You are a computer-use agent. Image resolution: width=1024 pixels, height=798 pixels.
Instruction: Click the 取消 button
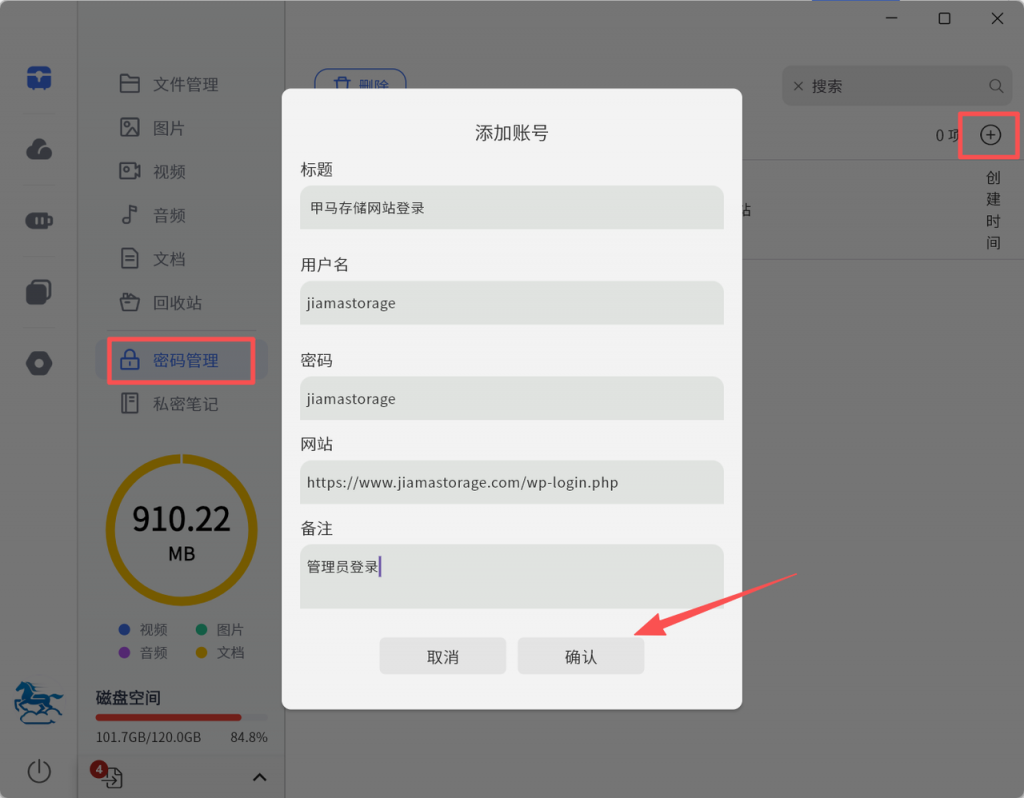point(442,657)
